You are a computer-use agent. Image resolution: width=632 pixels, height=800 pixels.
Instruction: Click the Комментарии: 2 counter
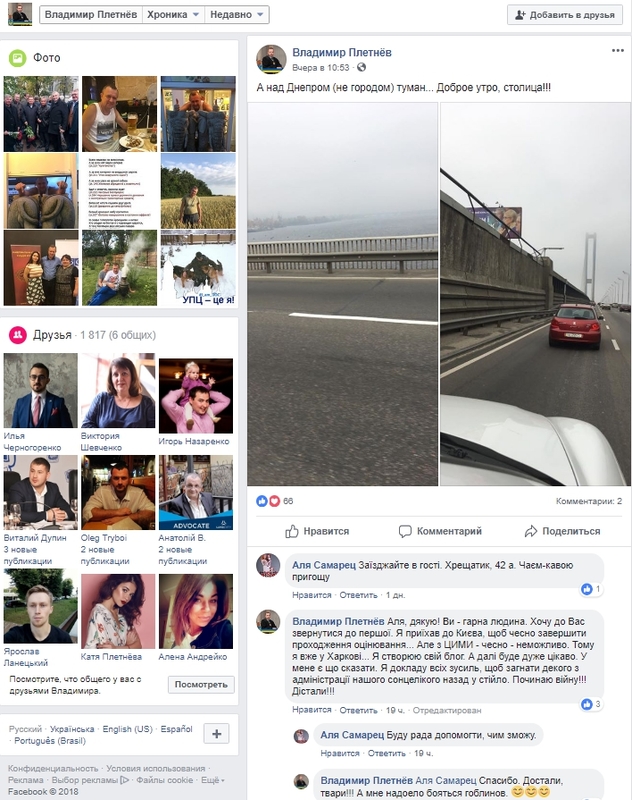(x=589, y=501)
